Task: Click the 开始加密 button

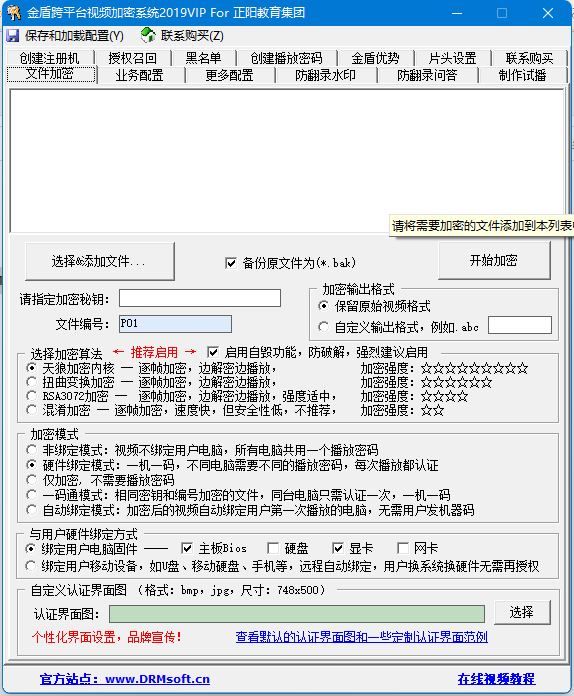Action: [x=494, y=260]
